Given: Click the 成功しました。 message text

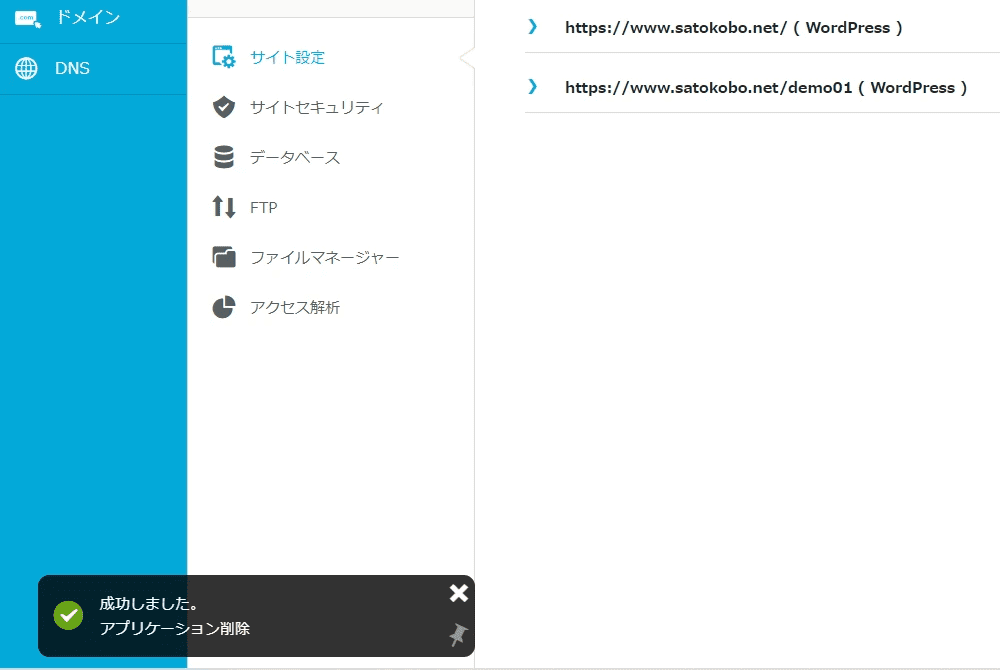Looking at the screenshot, I should pos(150,603).
